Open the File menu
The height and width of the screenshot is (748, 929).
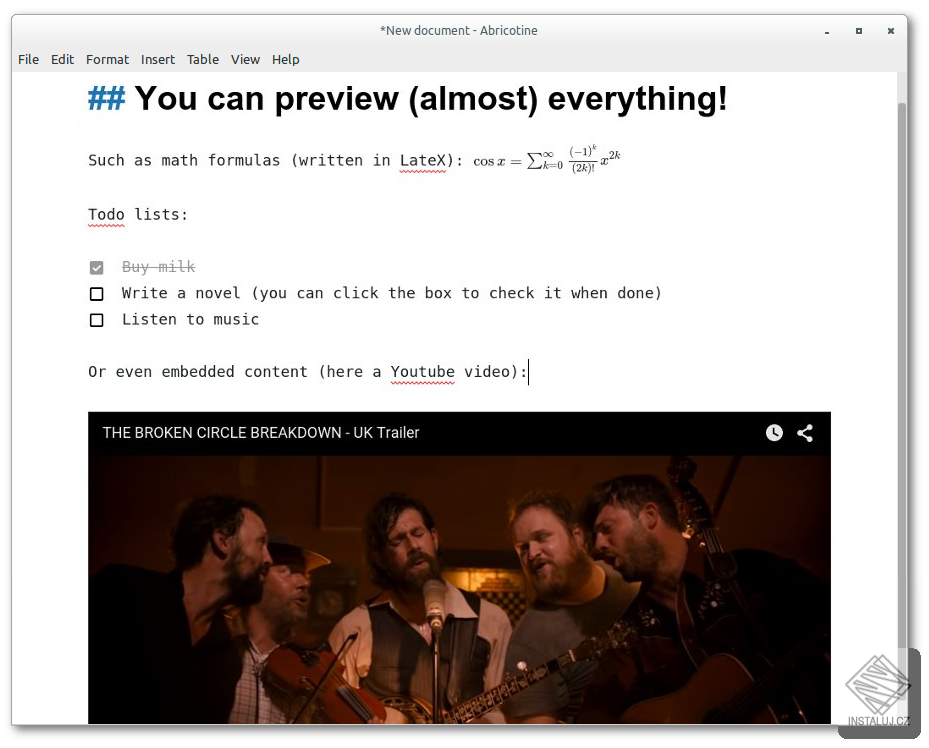[28, 59]
